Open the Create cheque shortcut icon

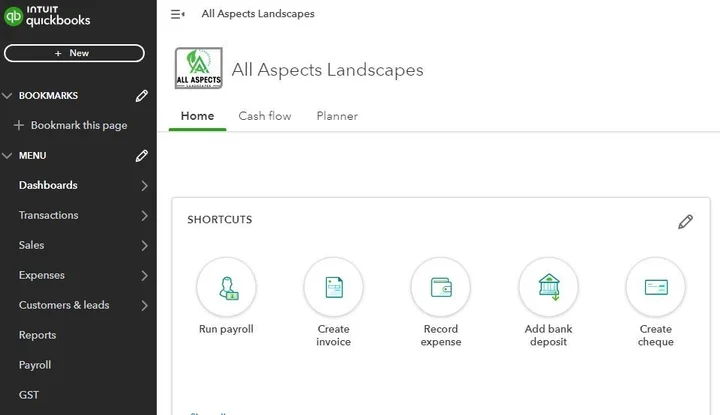point(655,287)
